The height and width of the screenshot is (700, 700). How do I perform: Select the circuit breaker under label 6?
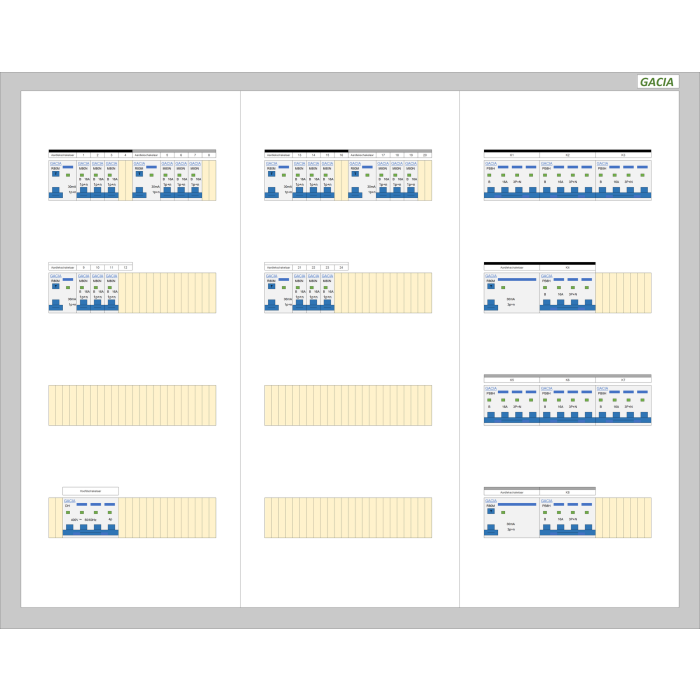pos(181,180)
